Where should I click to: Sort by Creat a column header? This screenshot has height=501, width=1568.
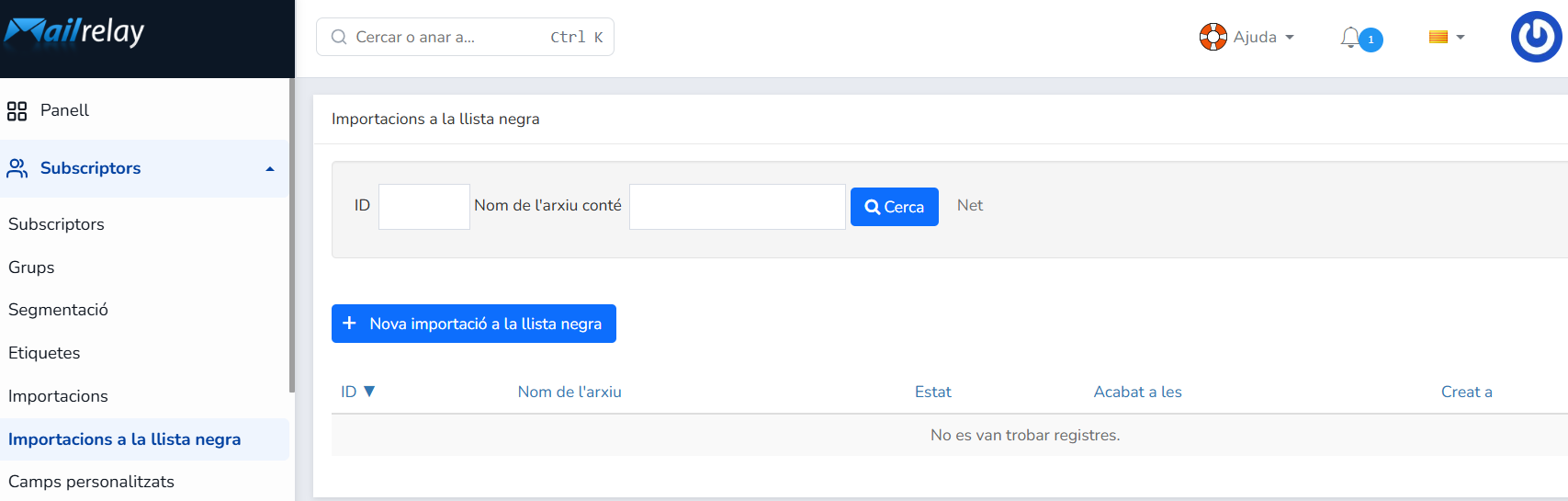[x=1467, y=392]
